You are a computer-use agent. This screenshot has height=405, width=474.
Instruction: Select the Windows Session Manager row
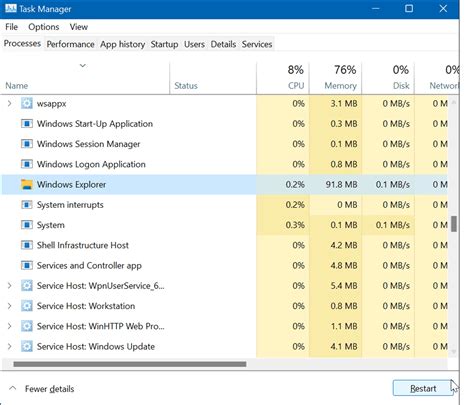pos(225,144)
